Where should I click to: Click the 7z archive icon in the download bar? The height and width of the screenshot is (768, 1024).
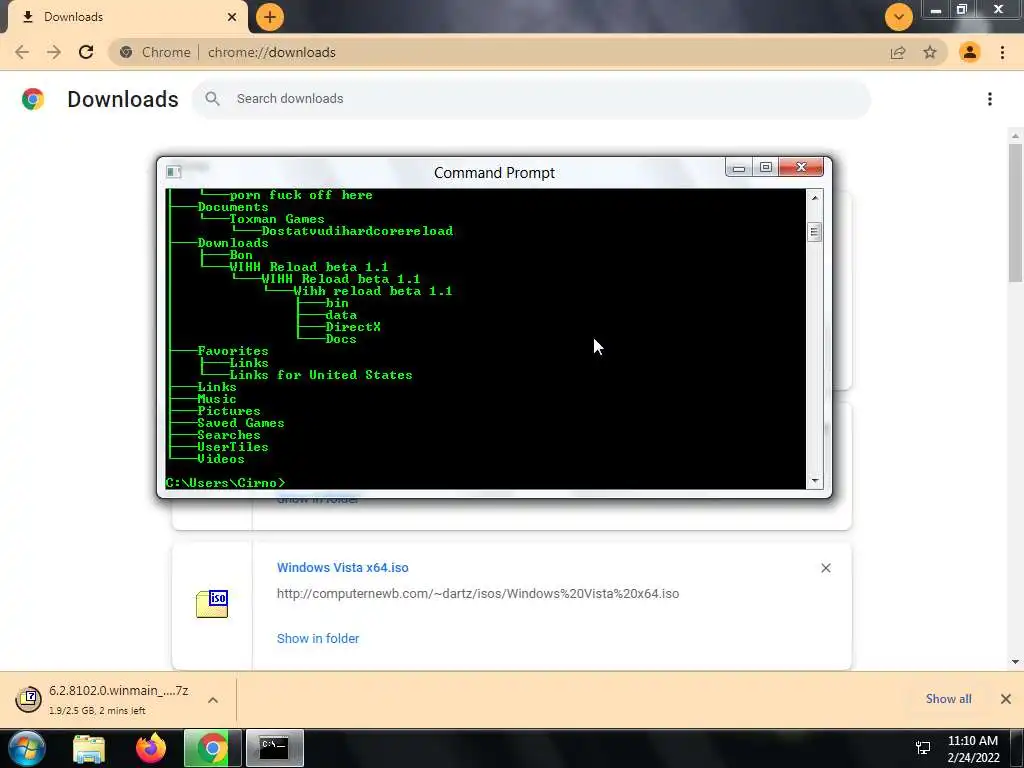pos(28,699)
